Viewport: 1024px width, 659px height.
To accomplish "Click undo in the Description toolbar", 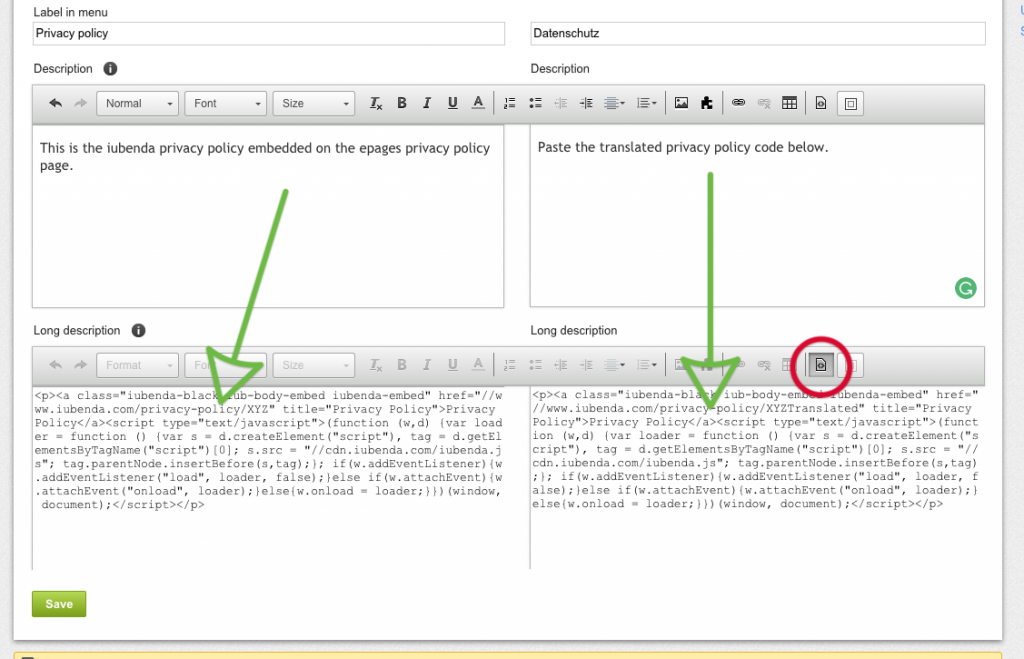I will coord(56,103).
